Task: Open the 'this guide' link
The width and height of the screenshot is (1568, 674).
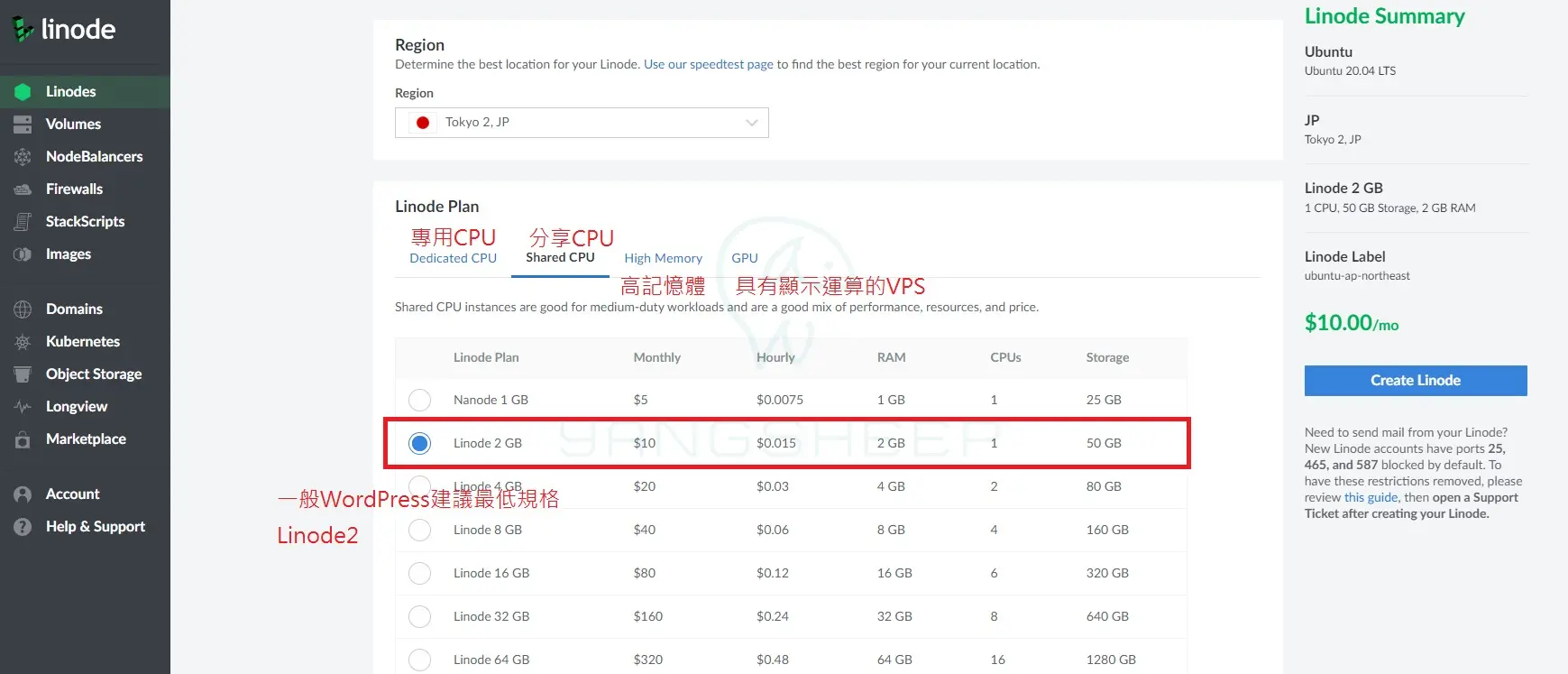Action: coord(1371,498)
